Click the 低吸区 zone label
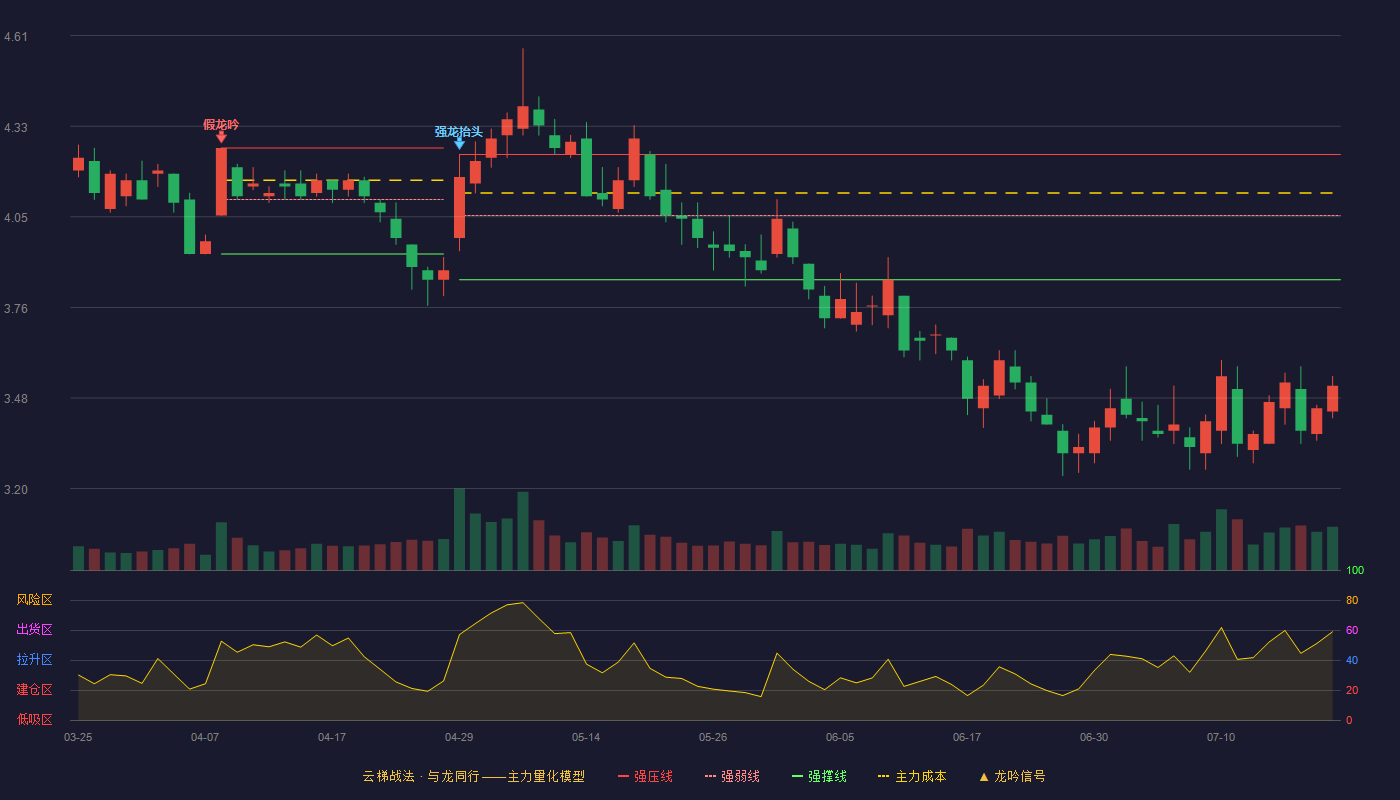The width and height of the screenshot is (1400, 800). click(x=34, y=719)
